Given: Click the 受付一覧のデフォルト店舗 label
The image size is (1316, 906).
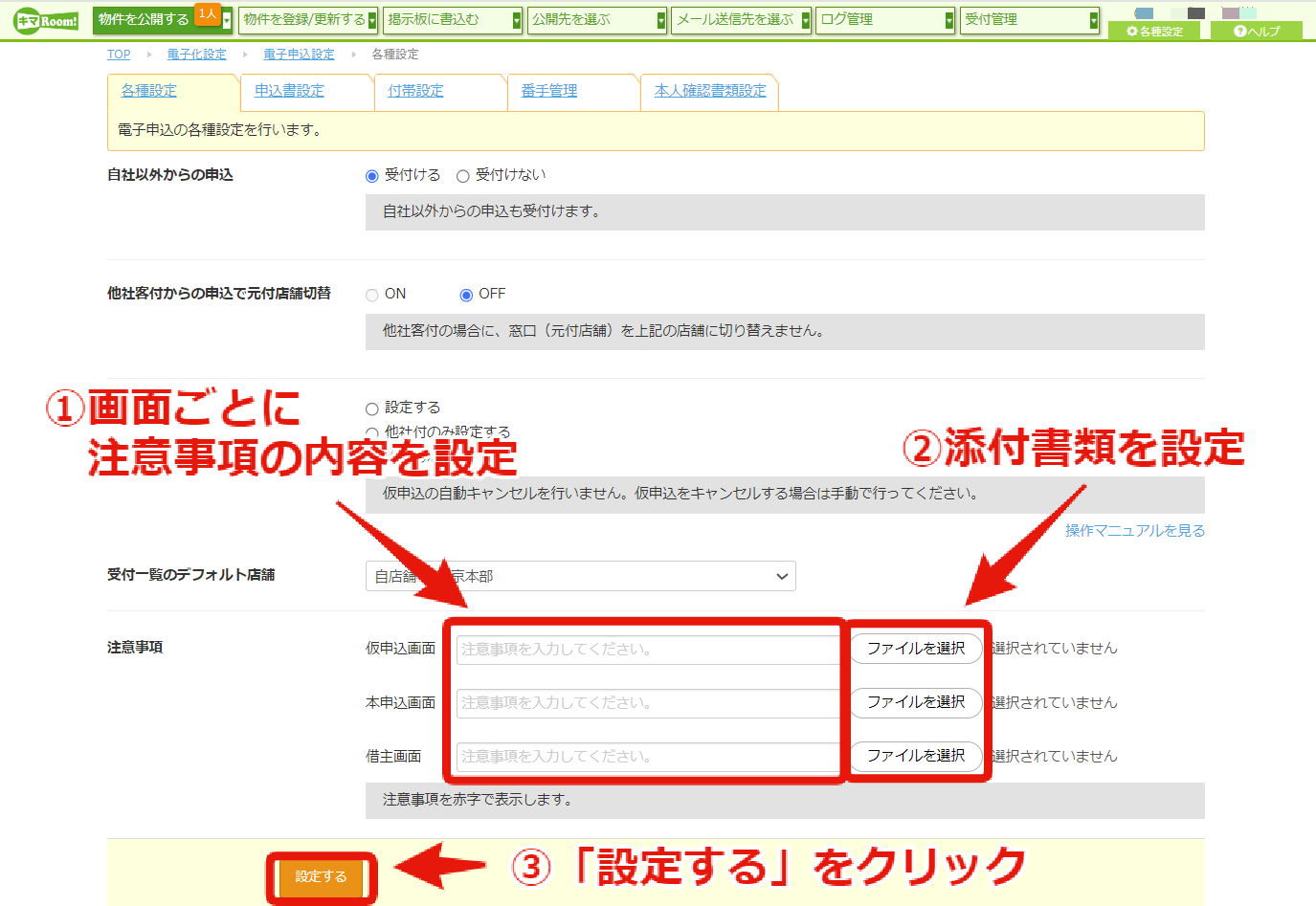Looking at the screenshot, I should point(191,575).
